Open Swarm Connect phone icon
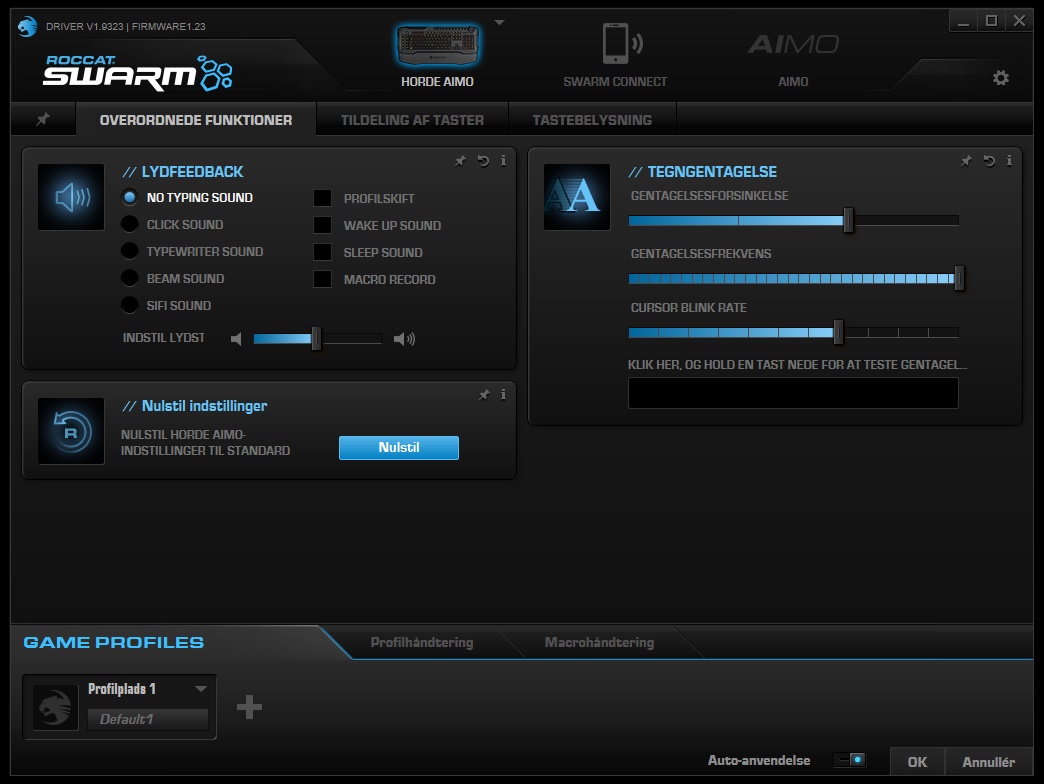 point(622,43)
